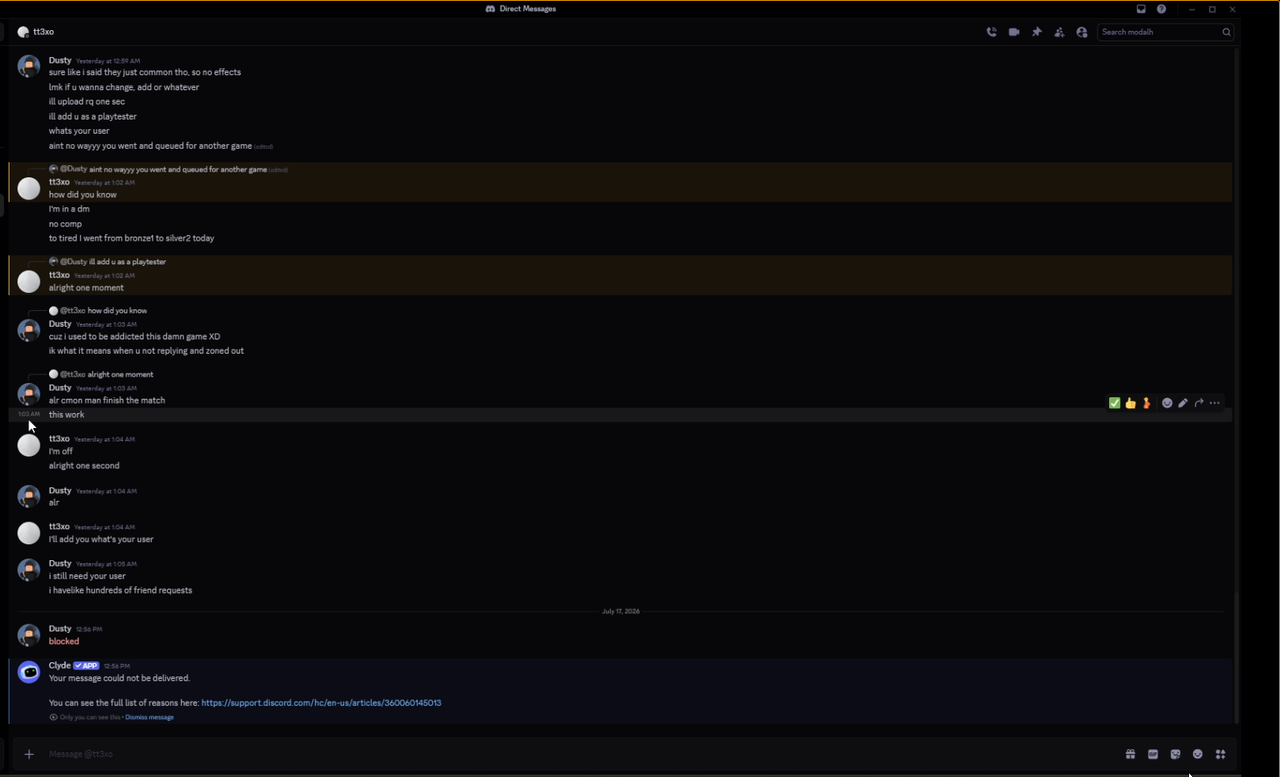Click Clyde's bot avatar

click(x=29, y=673)
